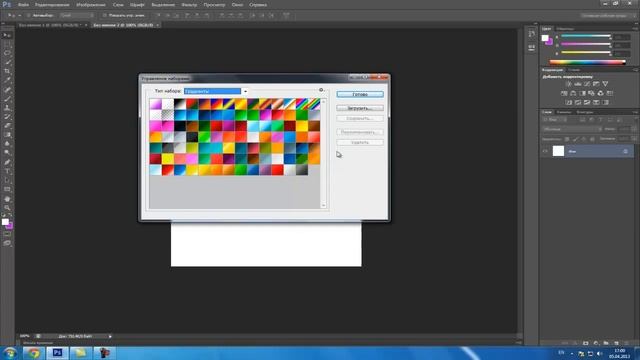
Task: Open the collapsed History panel icon
Action: pyautogui.click(x=531, y=34)
